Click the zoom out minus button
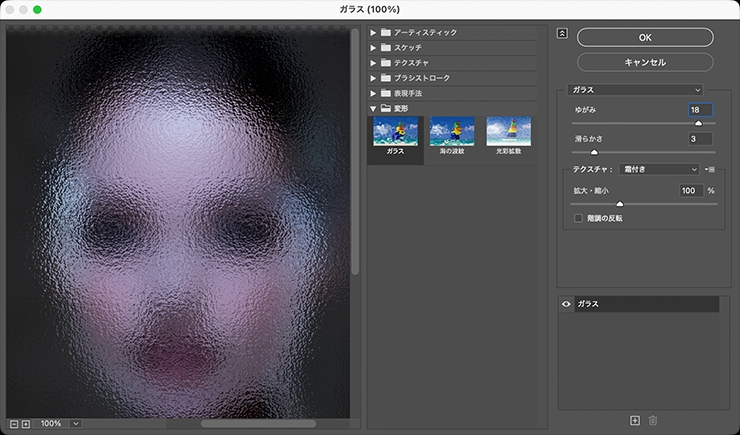Image resolution: width=740 pixels, height=435 pixels. pos(14,424)
